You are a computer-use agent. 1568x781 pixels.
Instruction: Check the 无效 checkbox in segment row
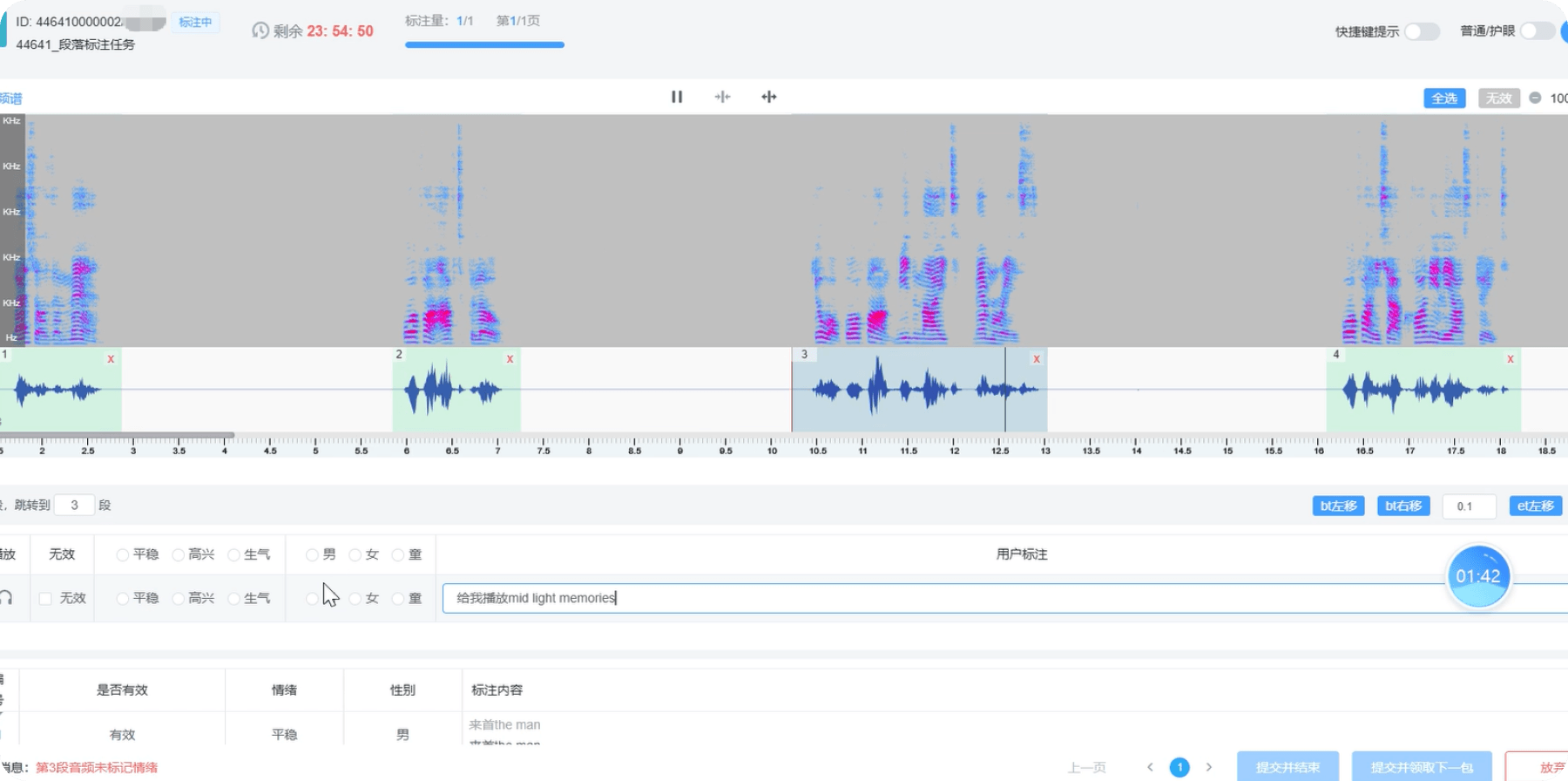click(x=45, y=598)
